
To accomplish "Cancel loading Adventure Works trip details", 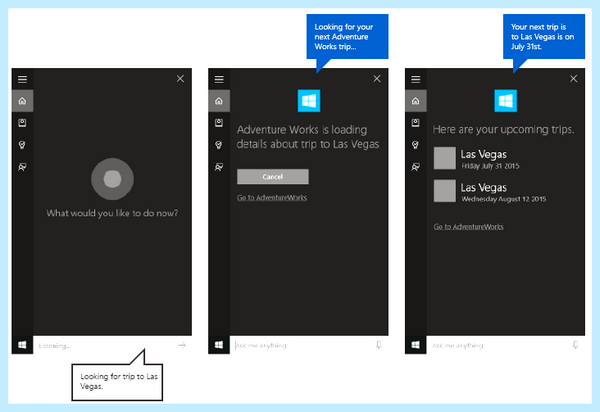I will (x=273, y=177).
